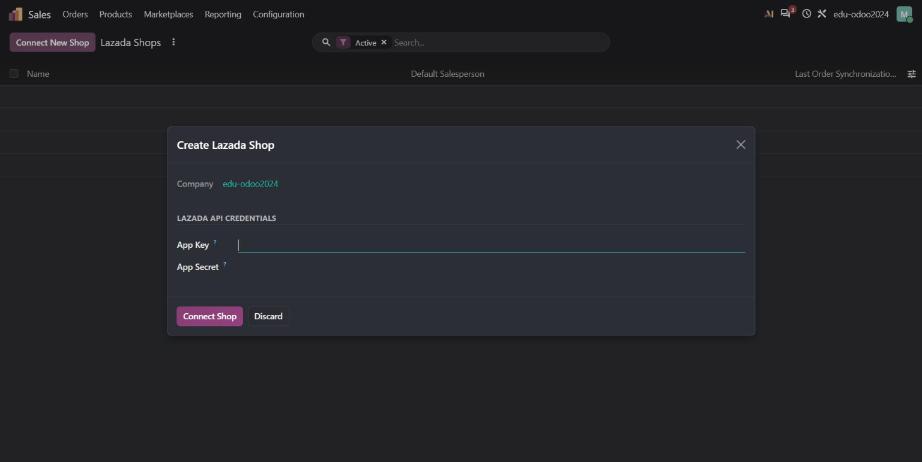Open the user avatar M menu

click(x=904, y=14)
